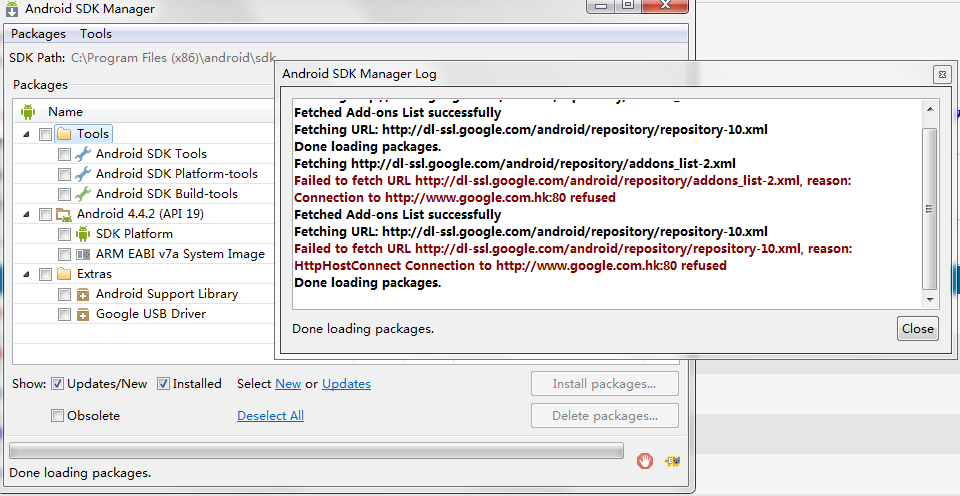Click the Delete packages... button
Viewport: 960px width, 496px height.
click(604, 416)
